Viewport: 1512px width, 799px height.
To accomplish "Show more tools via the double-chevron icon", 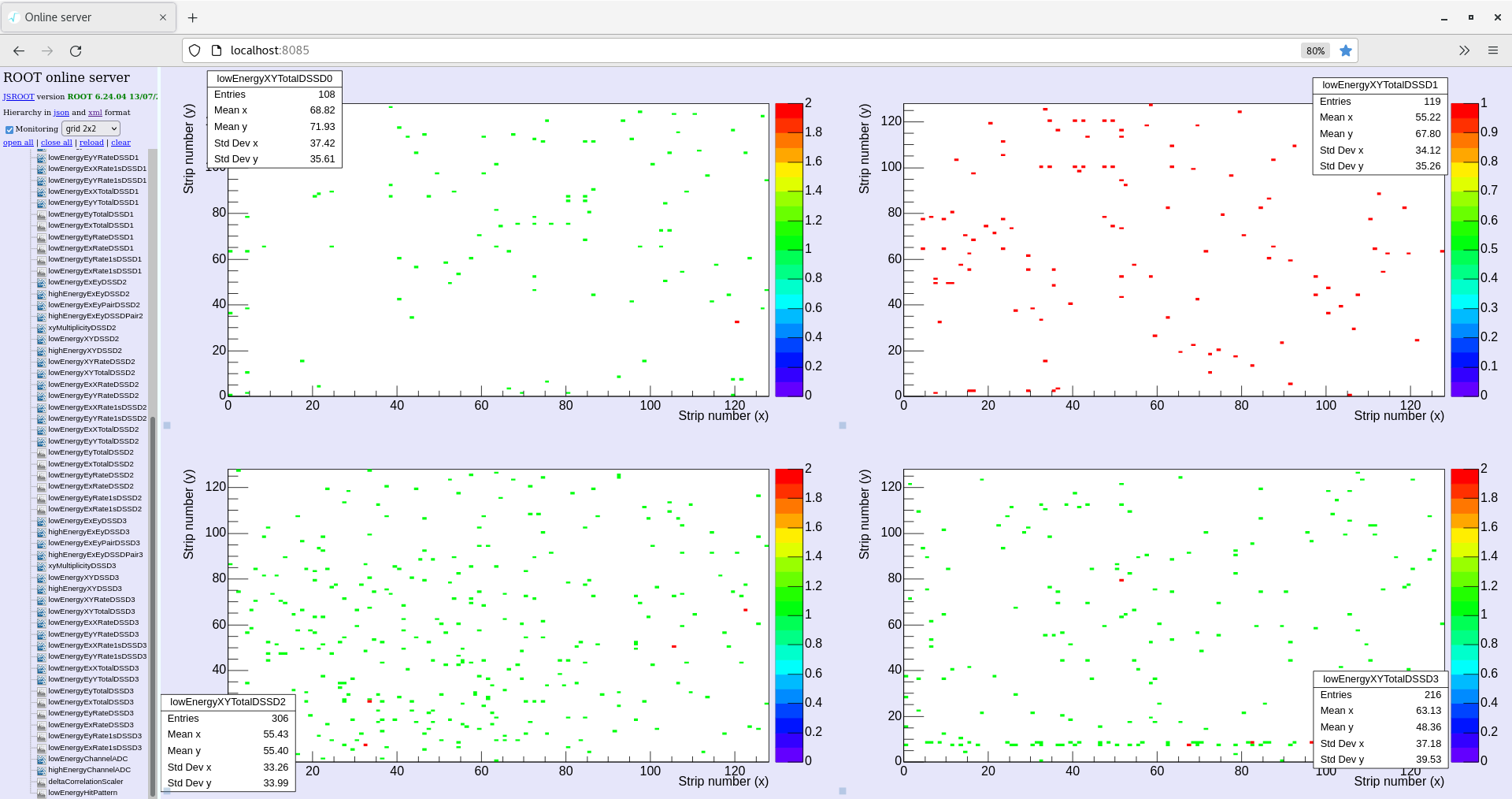I will (x=1464, y=50).
